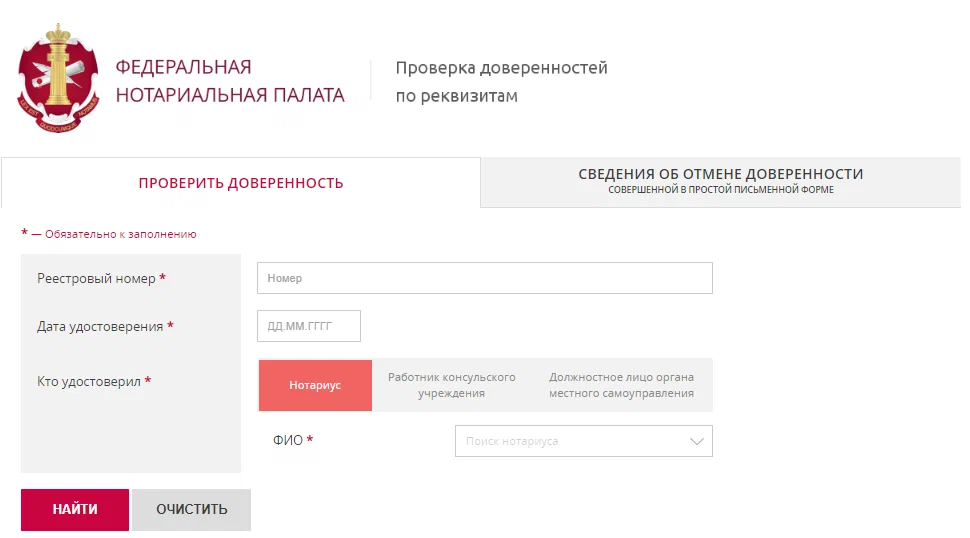
Task: Open the СВЕДЕНИЯ ОБ ОТМЕНЕ ДОВЕРЕННОСТИ tab
Action: click(720, 181)
